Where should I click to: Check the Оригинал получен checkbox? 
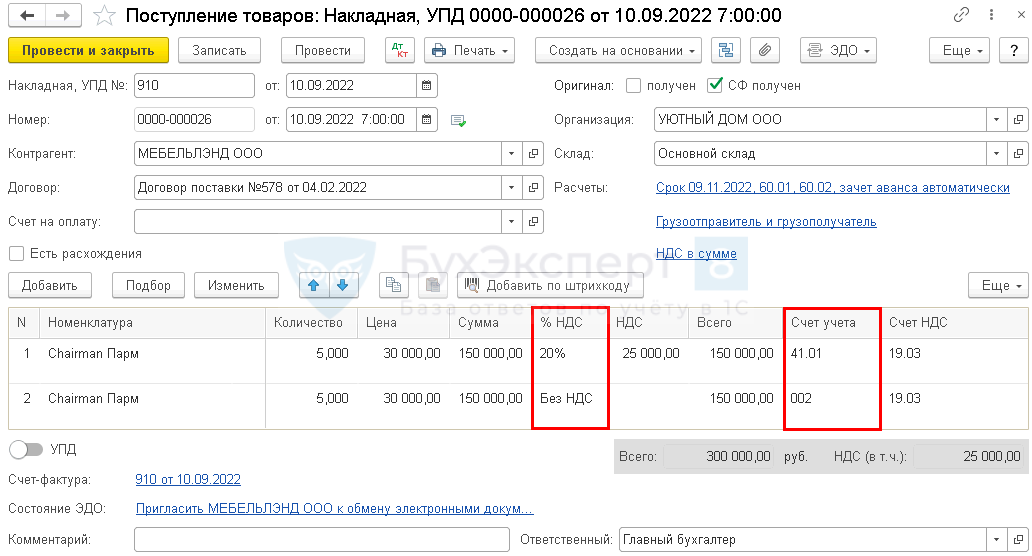click(633, 86)
